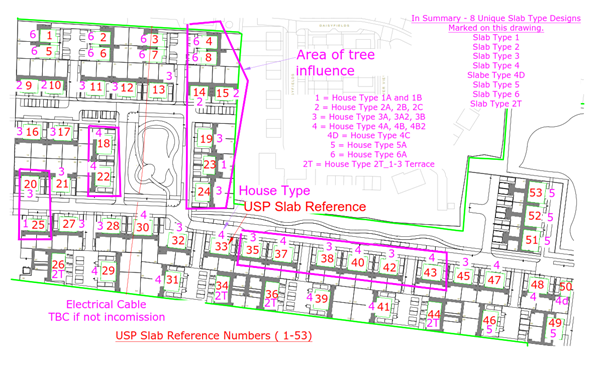Image resolution: width=602 pixels, height=365 pixels.
Task: Select slab number 22 plot
Action: click(103, 177)
